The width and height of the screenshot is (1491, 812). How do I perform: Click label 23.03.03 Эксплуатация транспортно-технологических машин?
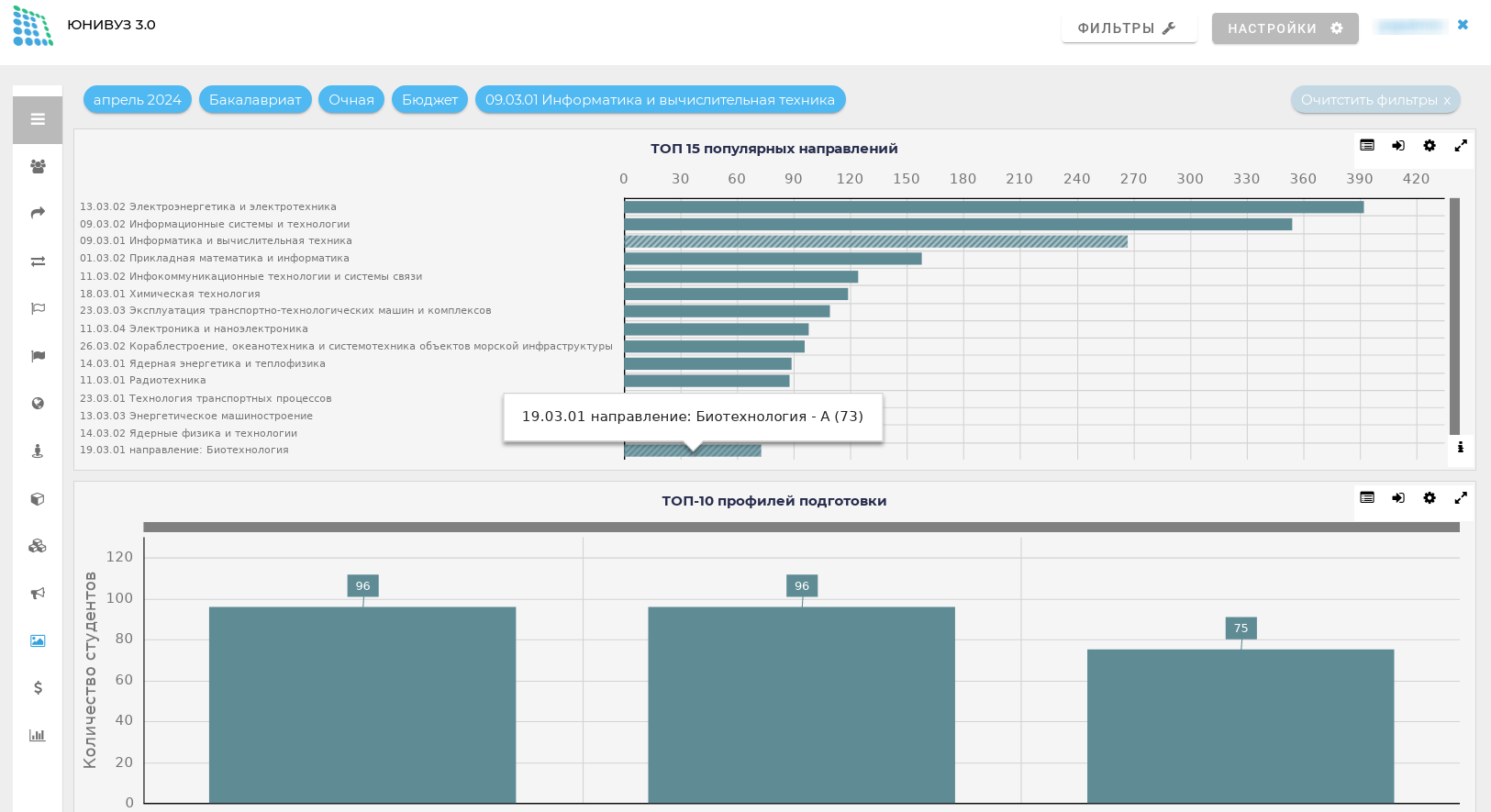tap(285, 311)
